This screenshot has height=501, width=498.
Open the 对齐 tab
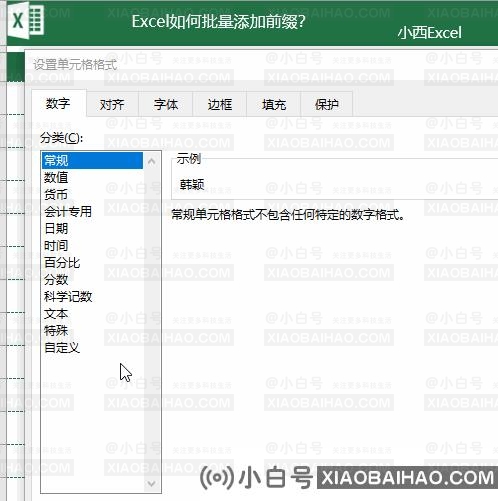112,105
